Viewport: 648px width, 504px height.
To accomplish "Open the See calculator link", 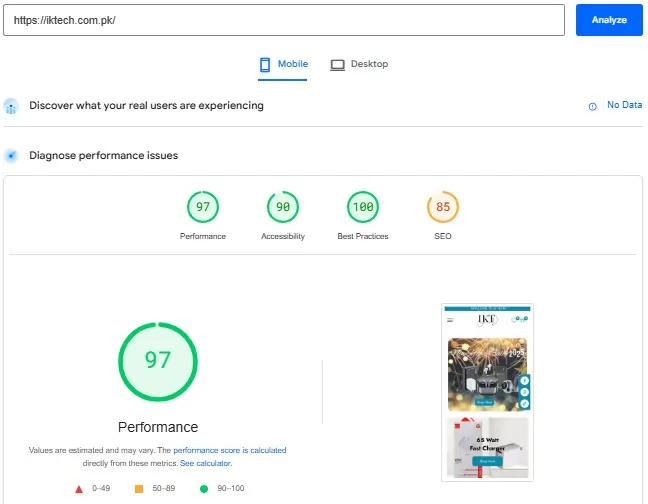I will (x=206, y=464).
